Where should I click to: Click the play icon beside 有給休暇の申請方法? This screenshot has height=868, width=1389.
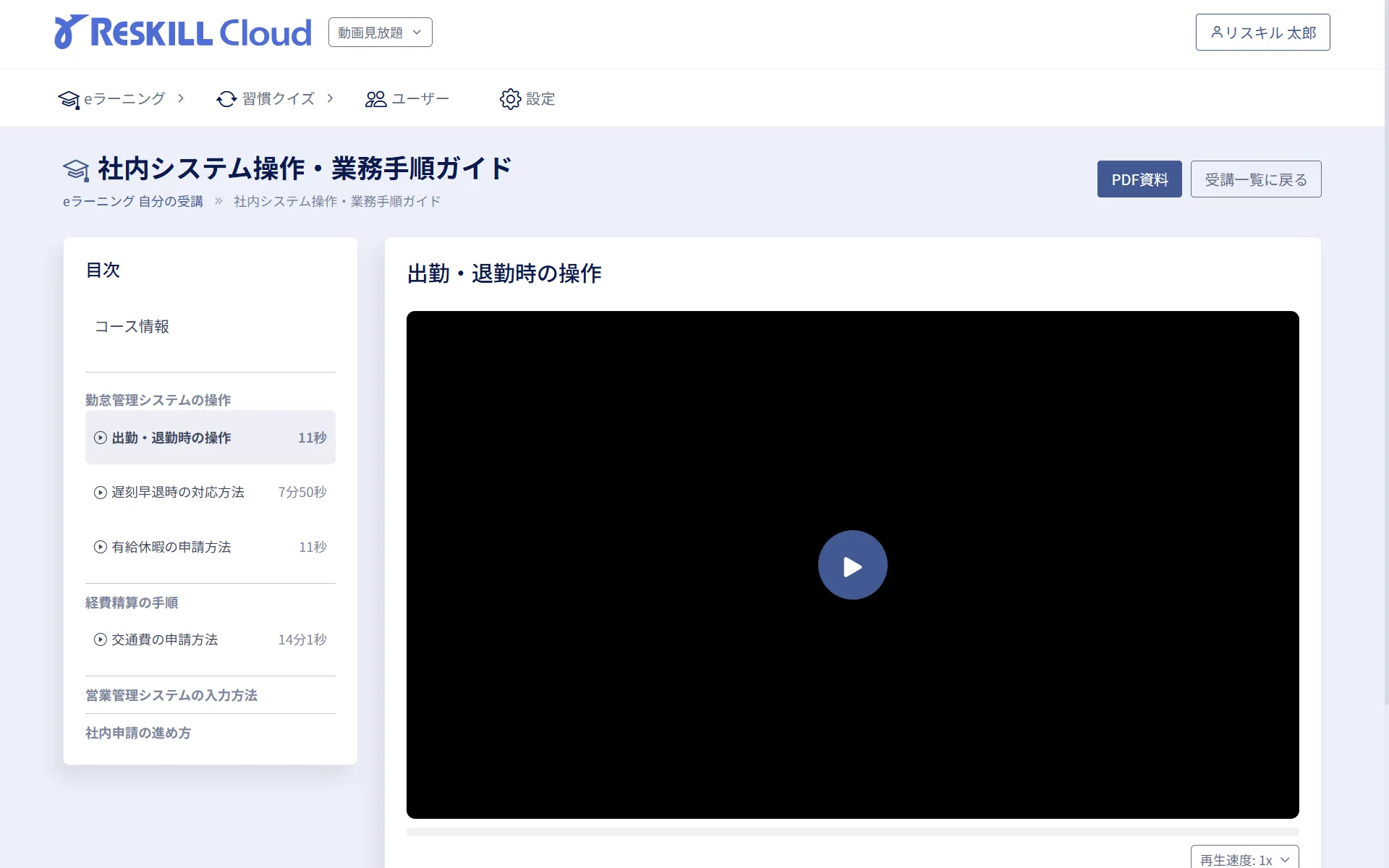[101, 548]
